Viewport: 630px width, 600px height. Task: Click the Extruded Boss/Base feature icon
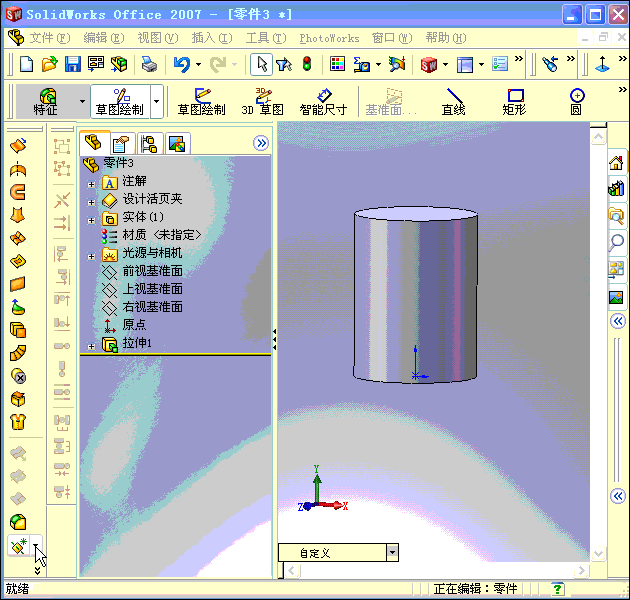click(18, 146)
